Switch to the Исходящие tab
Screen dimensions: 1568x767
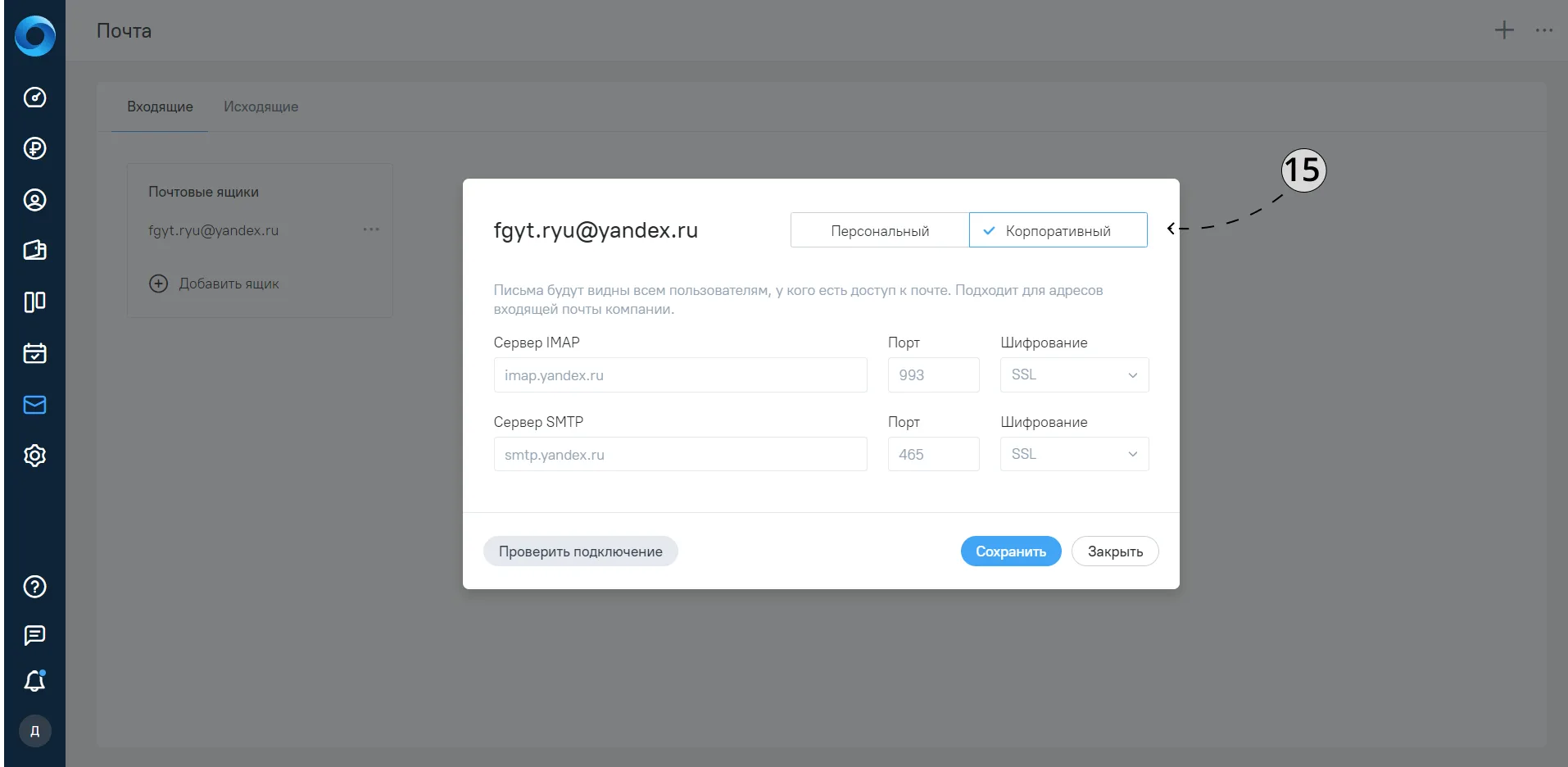(x=261, y=107)
